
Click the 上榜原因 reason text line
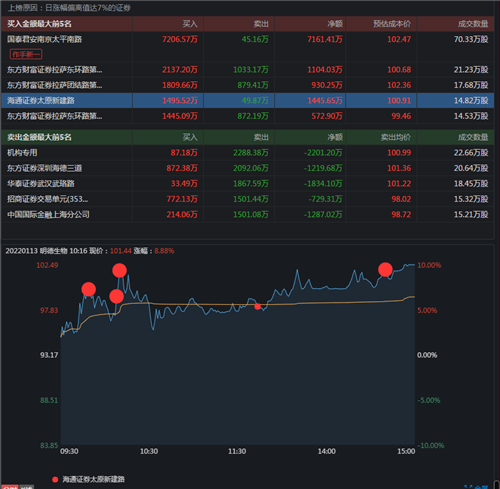coord(69,8)
